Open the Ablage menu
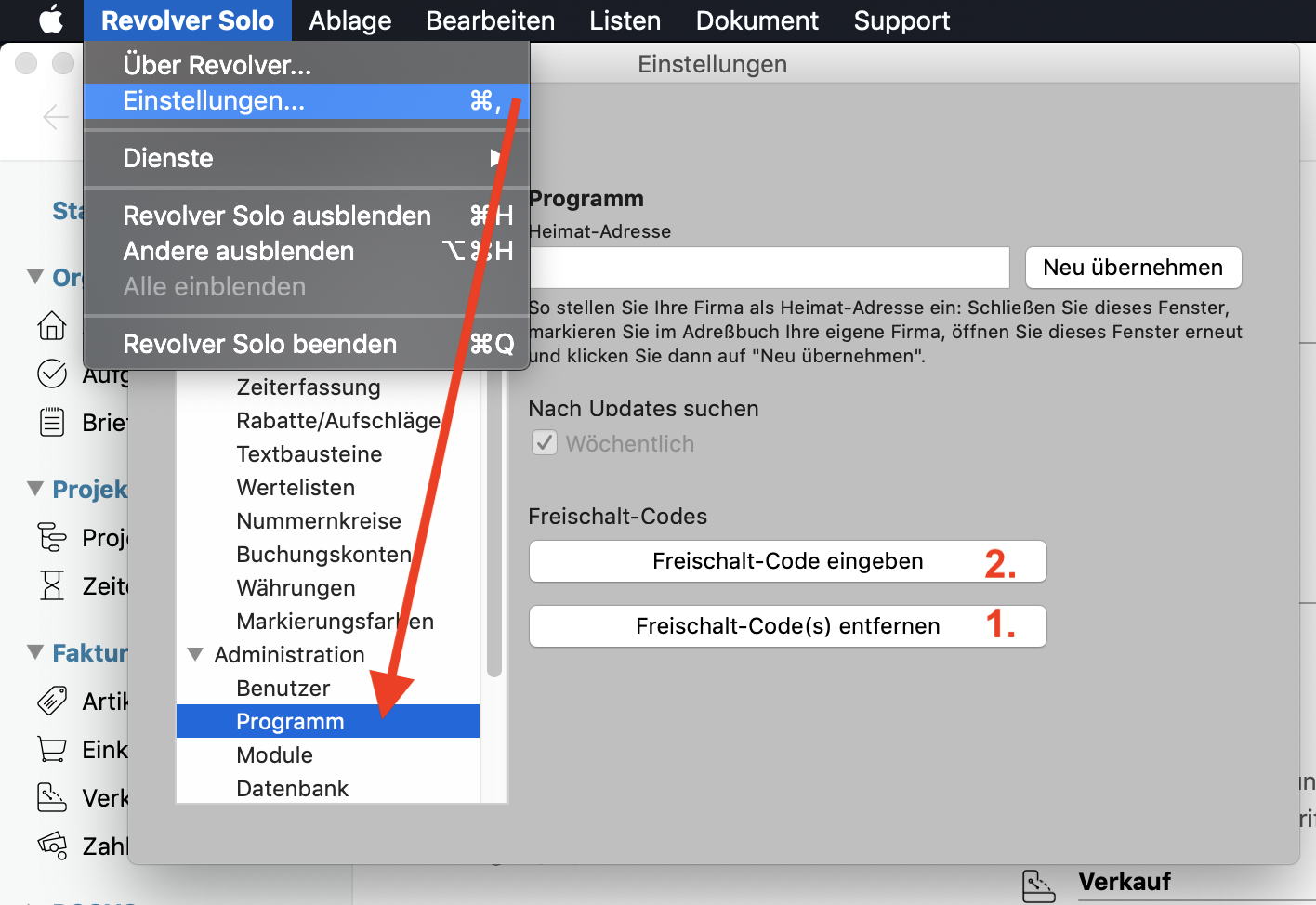 pos(349,20)
